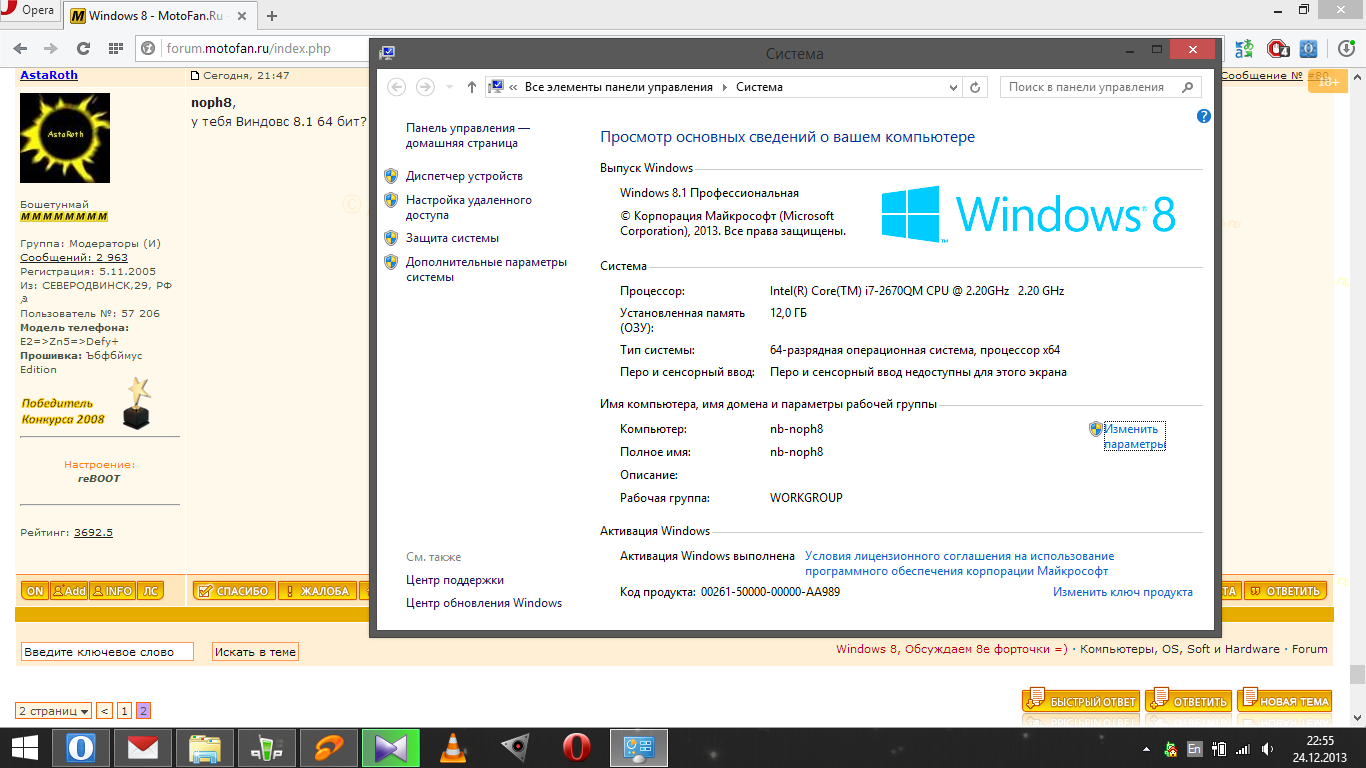This screenshot has height=768, width=1366.
Task: Go to forum page 1 link
Action: click(x=125, y=711)
